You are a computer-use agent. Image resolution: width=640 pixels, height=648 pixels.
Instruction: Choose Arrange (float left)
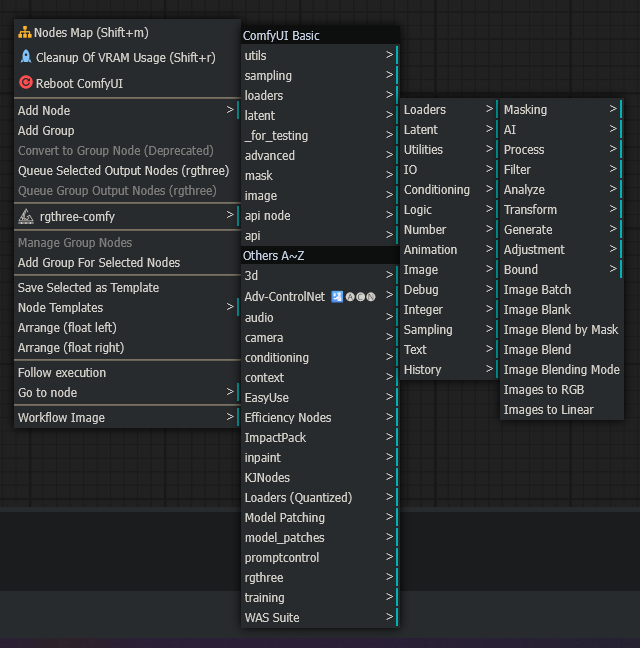[x=71, y=327]
